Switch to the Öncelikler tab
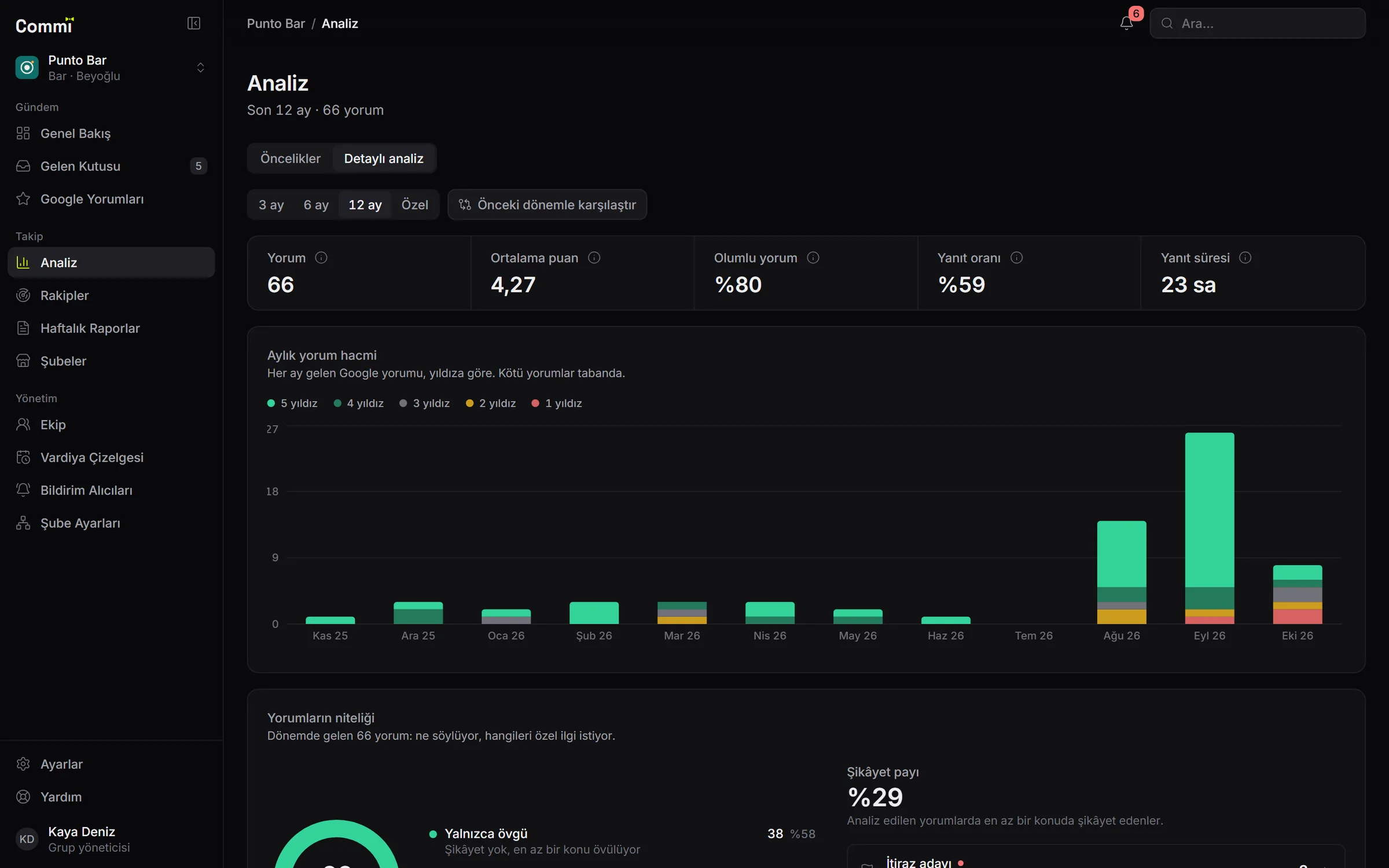1389x868 pixels. tap(291, 159)
